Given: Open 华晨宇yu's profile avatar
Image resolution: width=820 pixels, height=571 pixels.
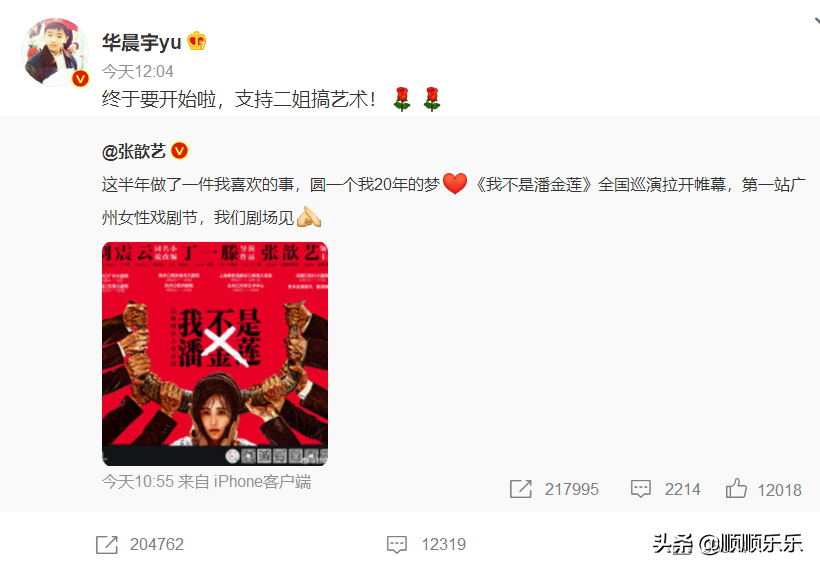Looking at the screenshot, I should point(55,52).
